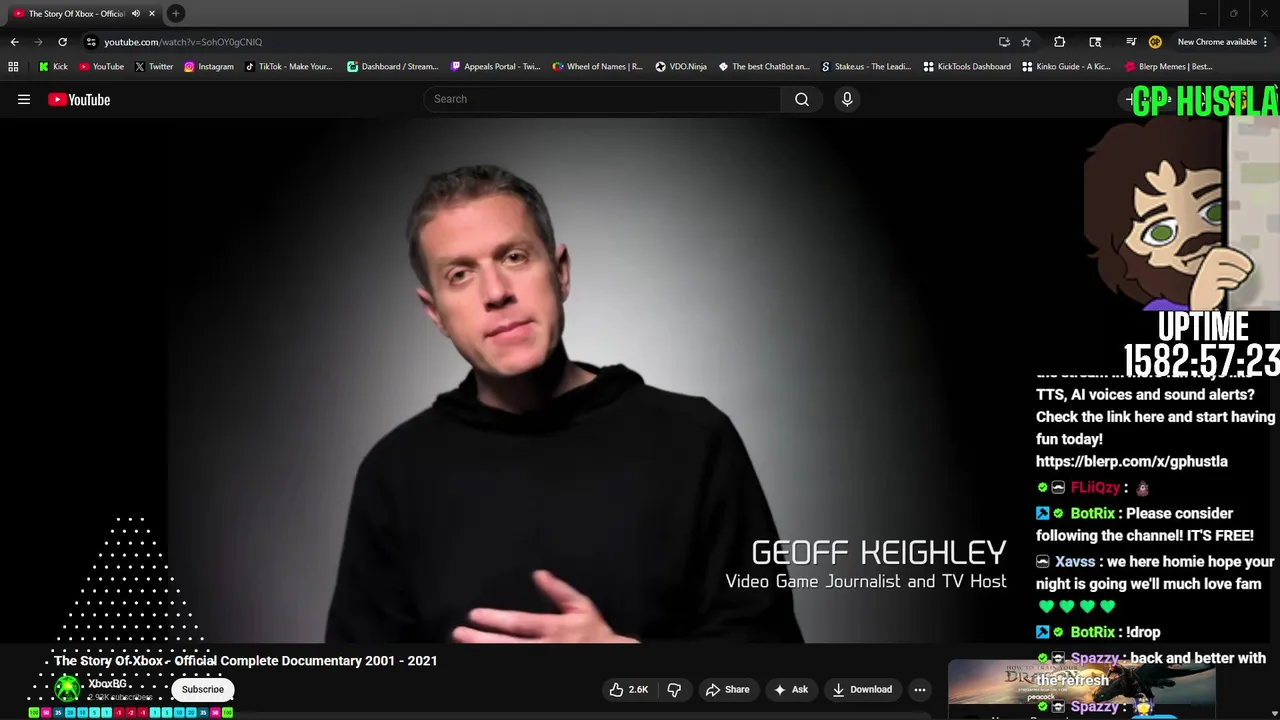Open the Wheel of Names bookmark
This screenshot has width=1280, height=720.
click(x=597, y=67)
